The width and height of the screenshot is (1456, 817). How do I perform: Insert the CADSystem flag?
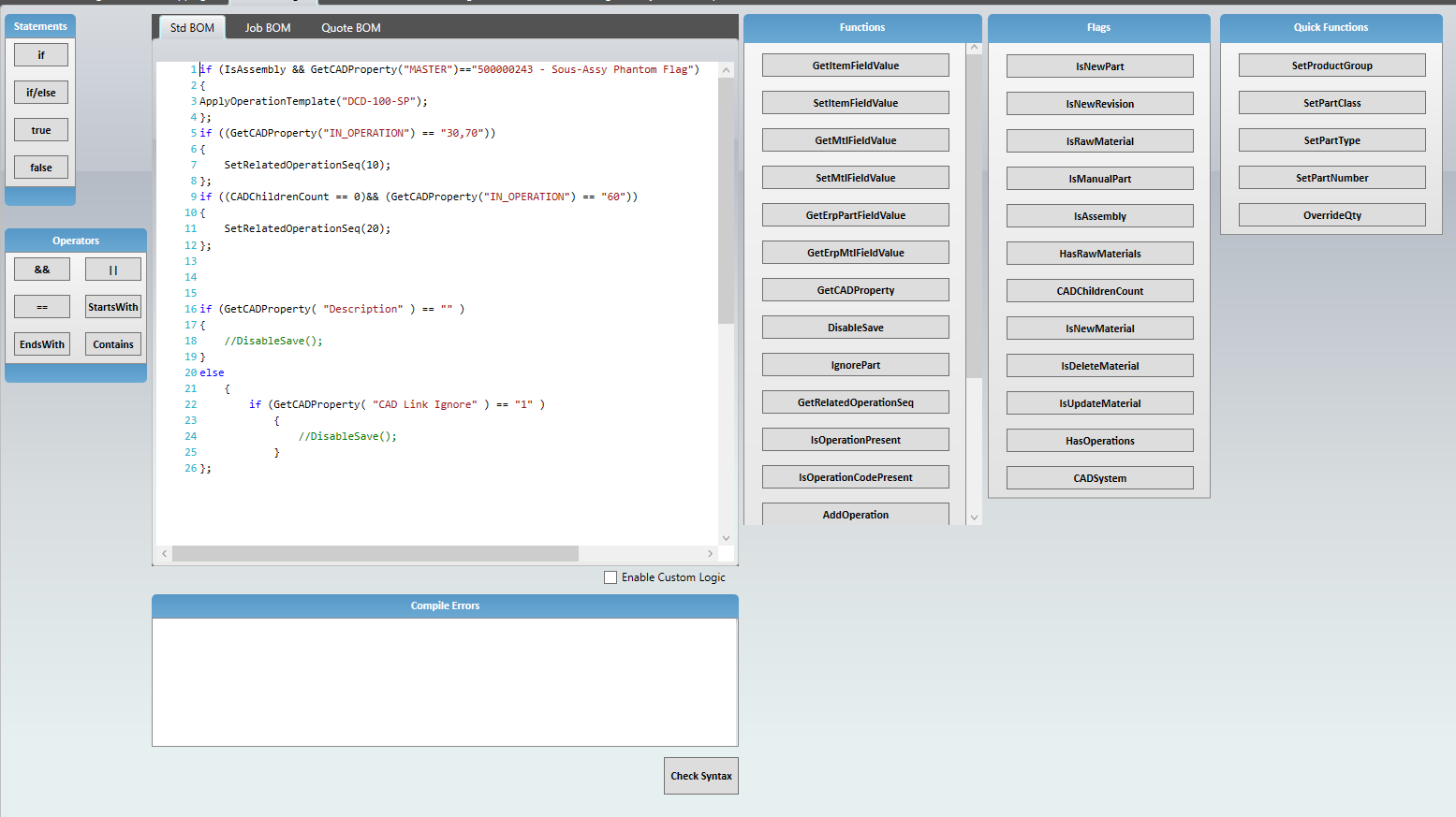coord(1099,477)
